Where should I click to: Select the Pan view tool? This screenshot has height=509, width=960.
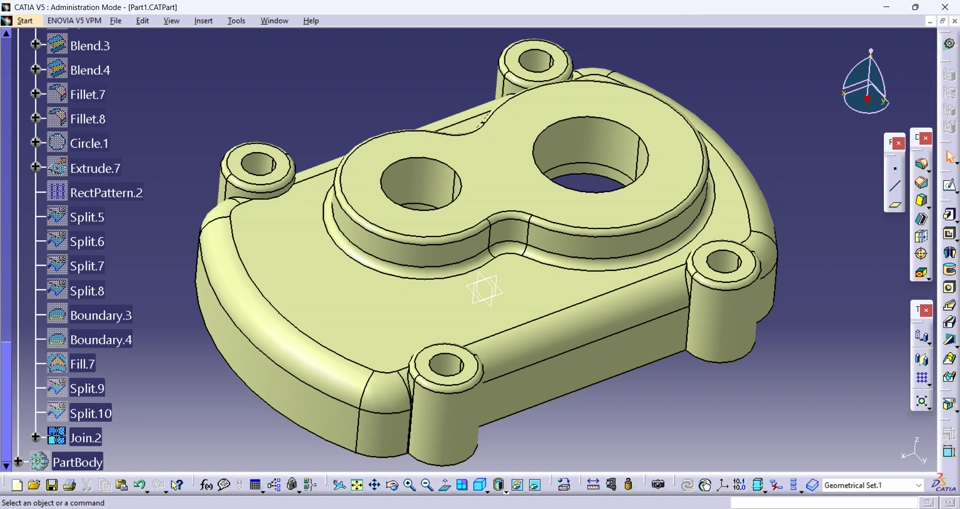(374, 485)
